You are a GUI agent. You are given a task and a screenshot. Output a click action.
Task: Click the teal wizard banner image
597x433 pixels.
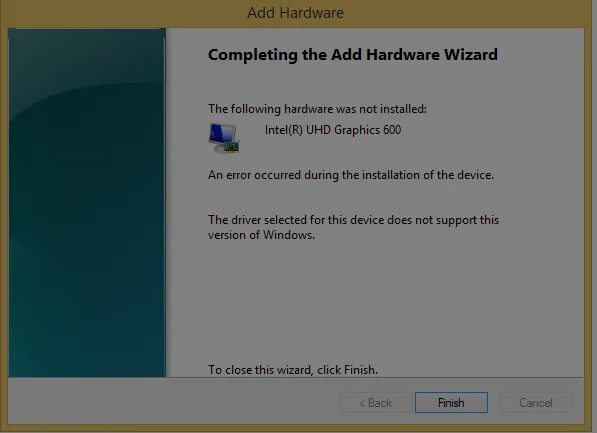87,203
